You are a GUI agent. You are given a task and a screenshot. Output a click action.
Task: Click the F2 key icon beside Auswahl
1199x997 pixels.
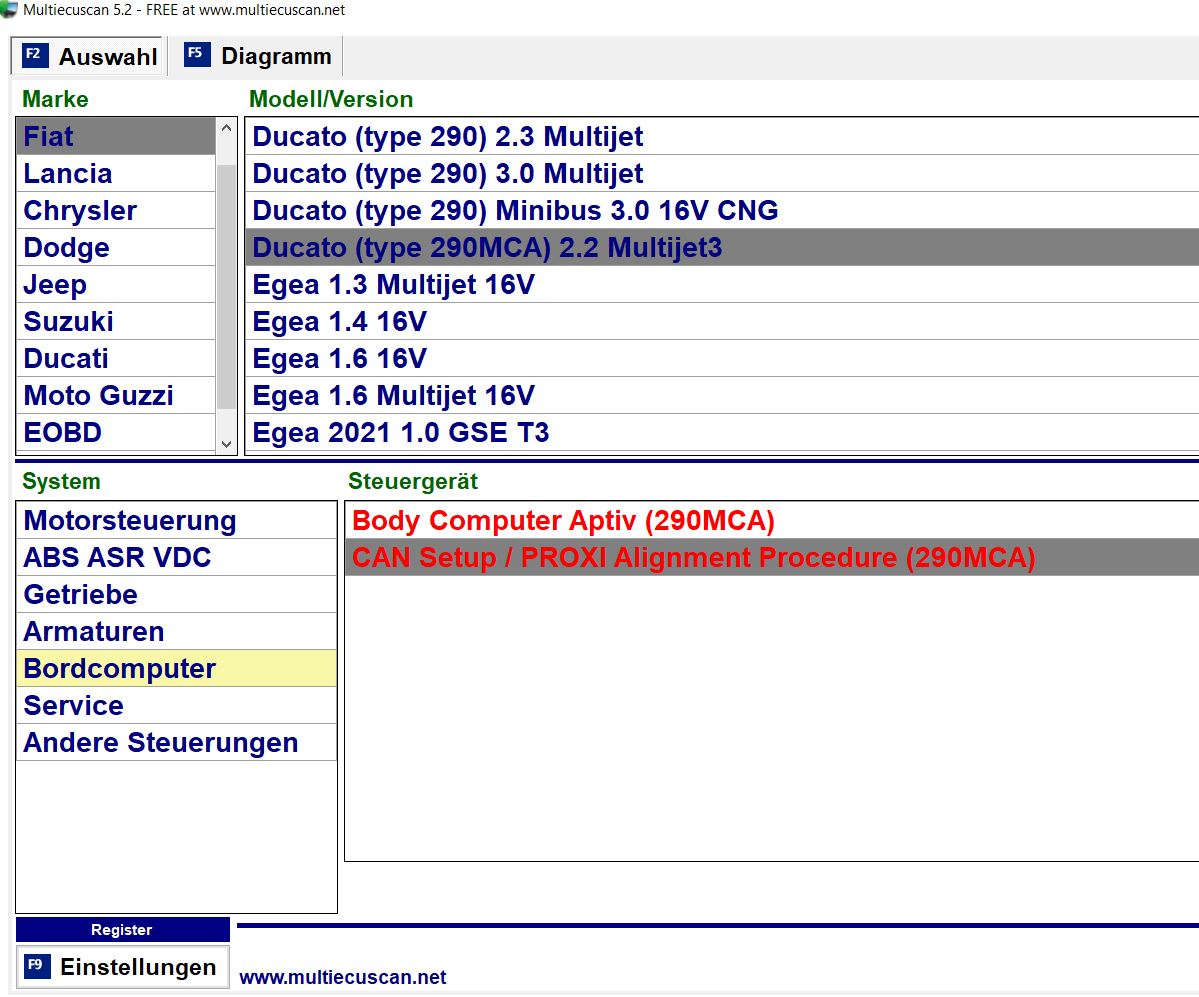[34, 56]
